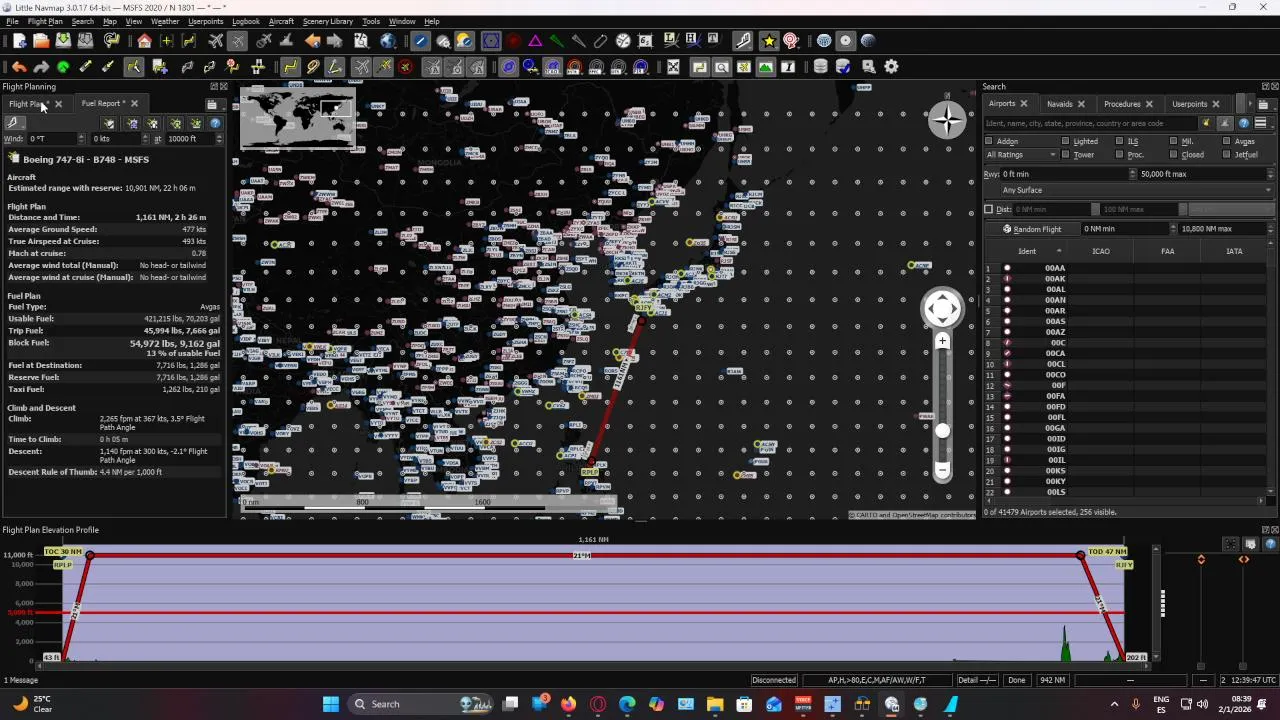Viewport: 1280px width, 720px height.
Task: Click the Ident column sort header
Action: click(x=1027, y=251)
